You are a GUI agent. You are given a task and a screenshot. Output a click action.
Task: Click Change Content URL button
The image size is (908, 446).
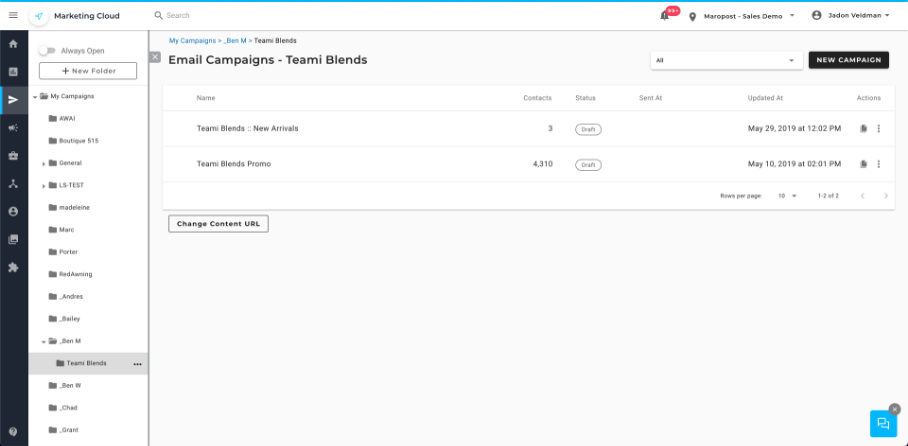tap(218, 224)
